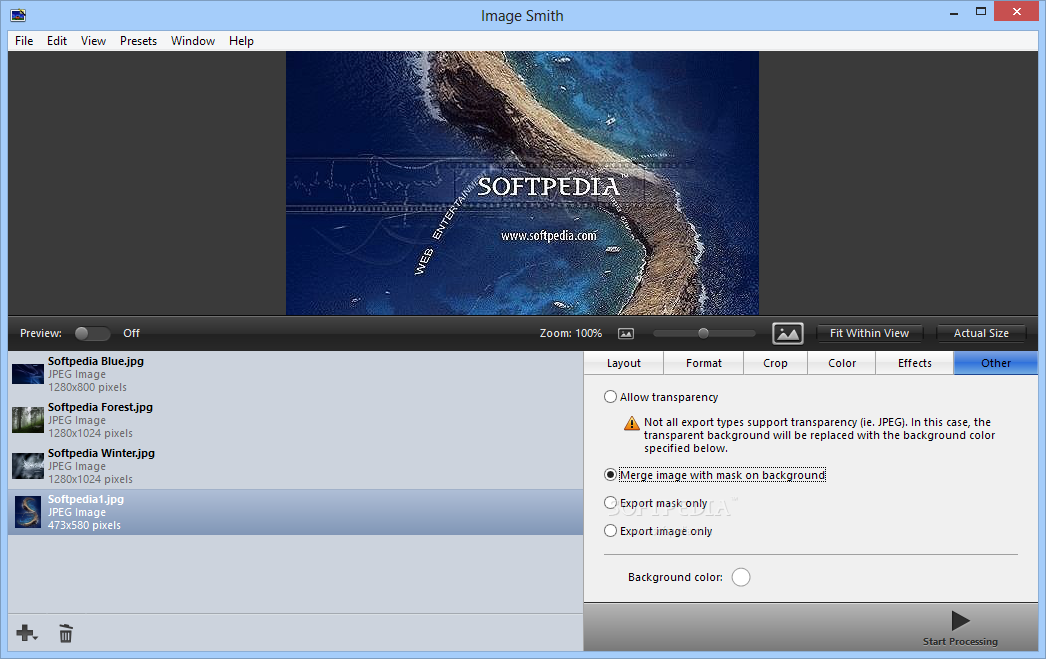The width and height of the screenshot is (1046, 659).
Task: Switch to the Layout tab
Action: [x=624, y=363]
